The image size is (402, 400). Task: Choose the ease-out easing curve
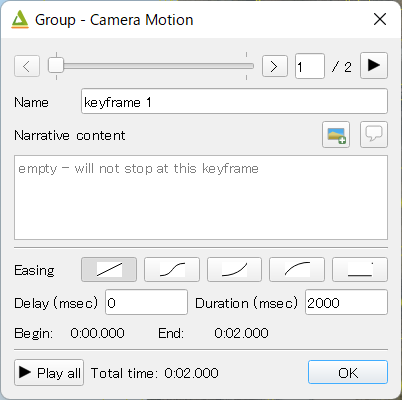pos(297,269)
